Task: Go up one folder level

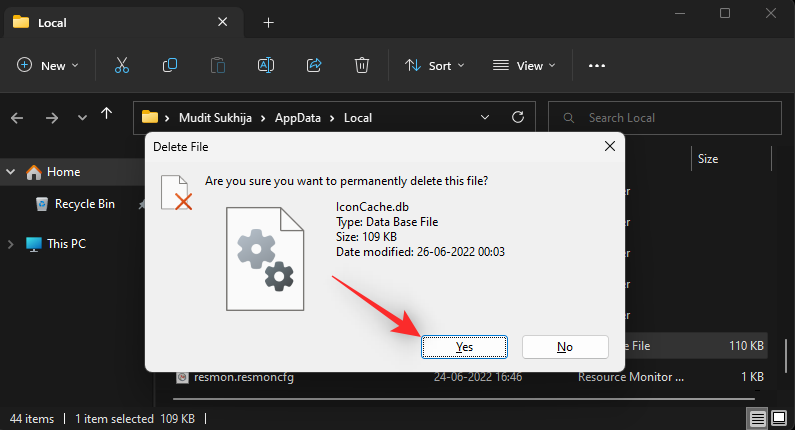Action: [106, 114]
